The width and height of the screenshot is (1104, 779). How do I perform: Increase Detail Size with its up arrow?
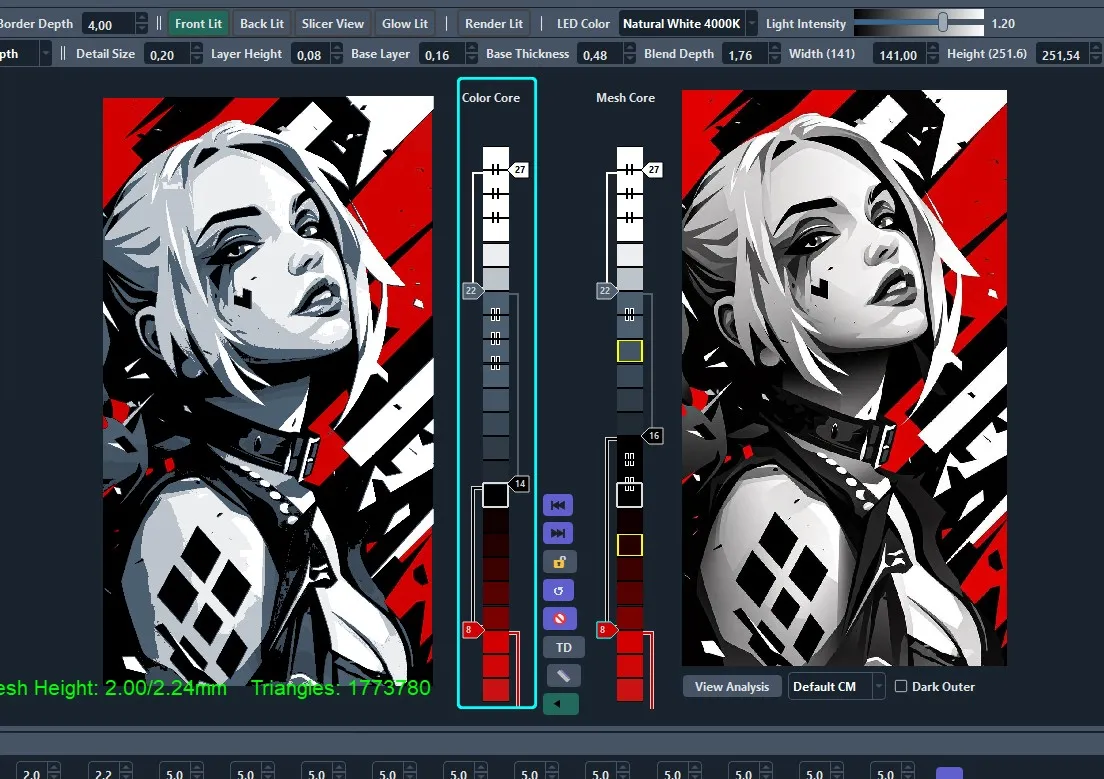196,49
